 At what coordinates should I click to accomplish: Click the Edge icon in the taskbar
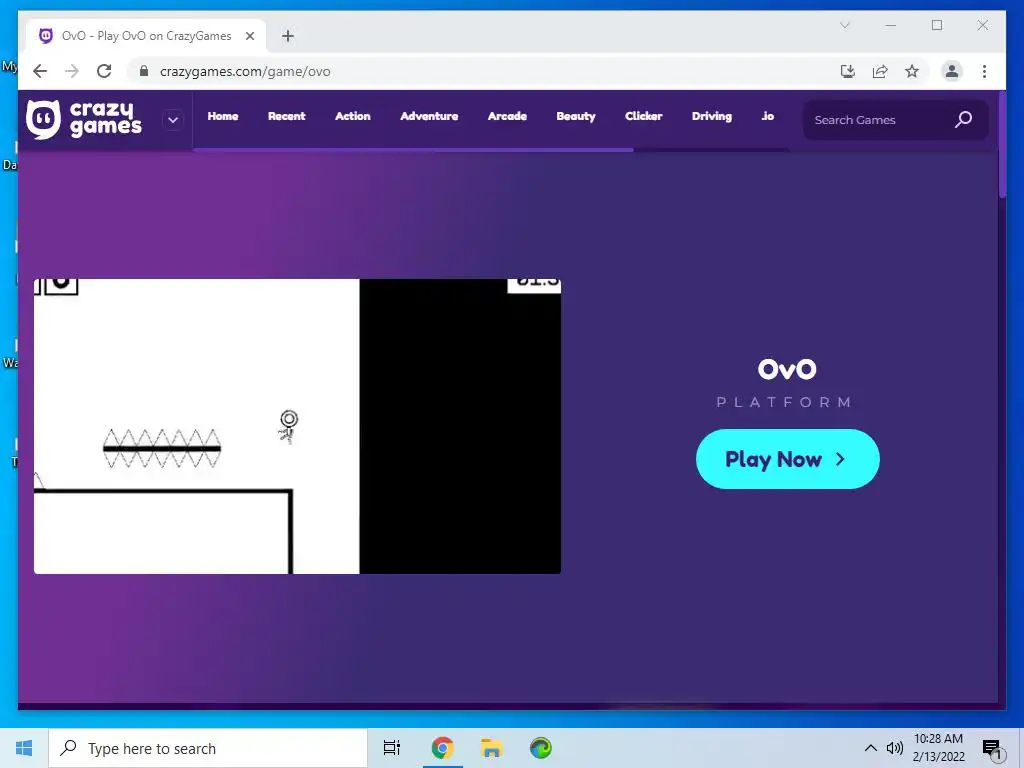point(541,748)
